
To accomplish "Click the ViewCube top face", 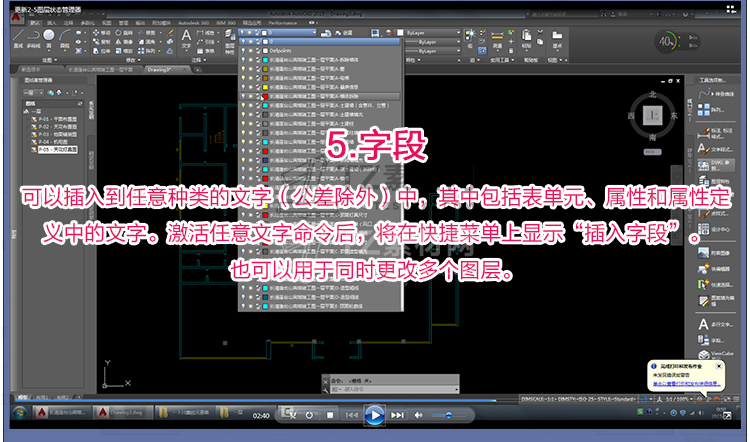I will point(652,115).
